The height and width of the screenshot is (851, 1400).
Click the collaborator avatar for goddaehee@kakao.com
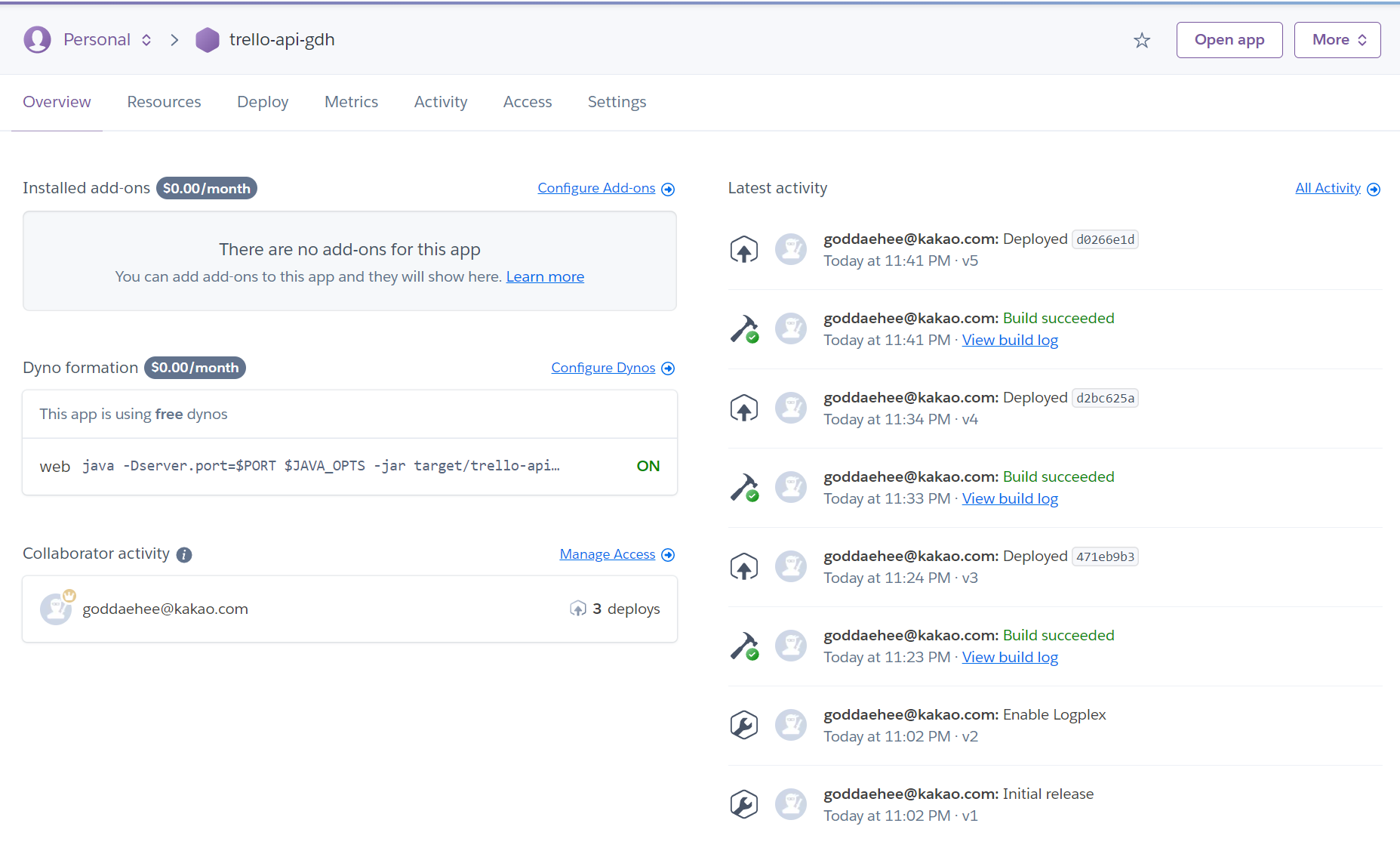[56, 609]
